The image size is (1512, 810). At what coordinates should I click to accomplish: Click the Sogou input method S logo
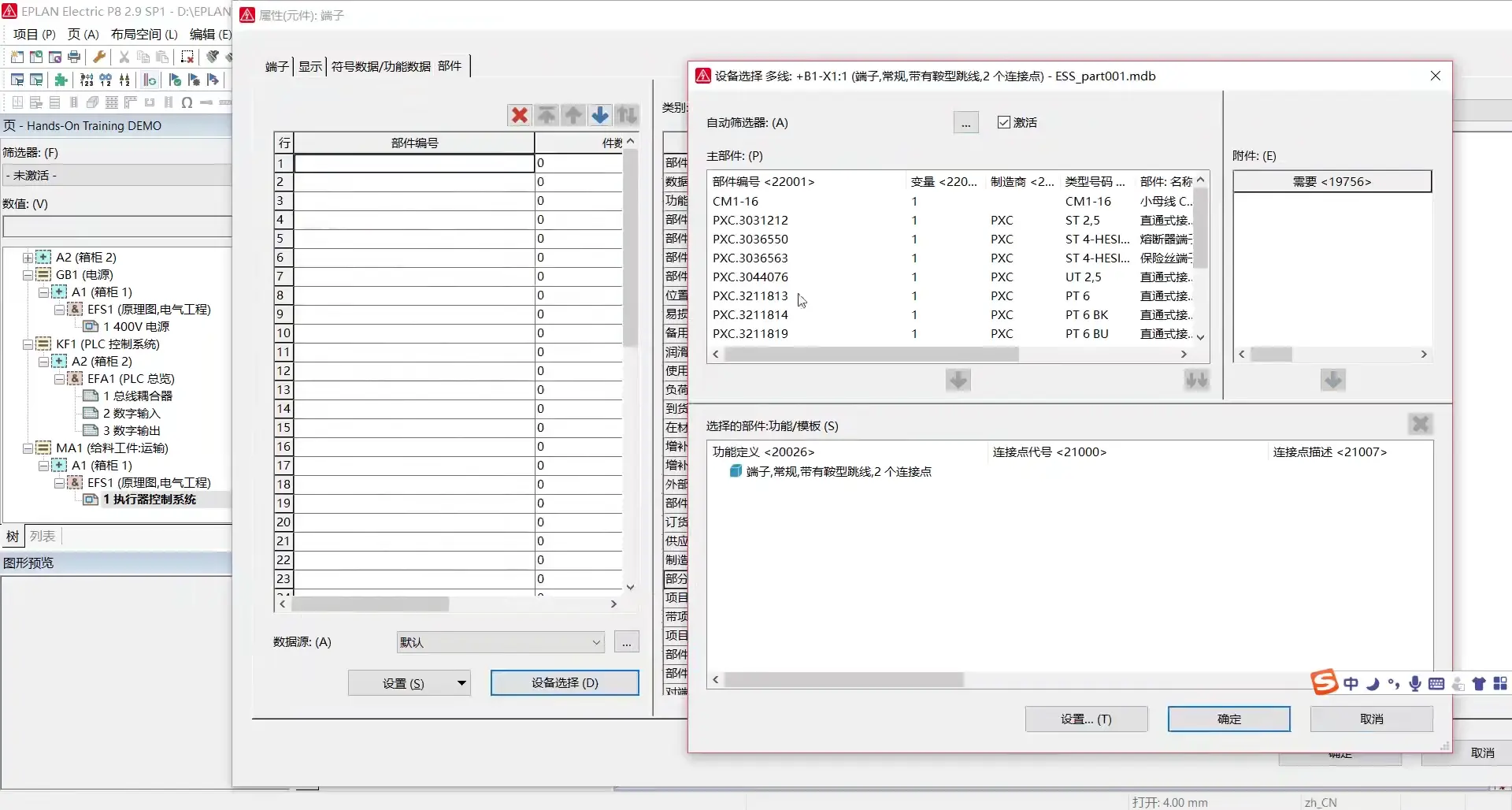tap(1325, 682)
